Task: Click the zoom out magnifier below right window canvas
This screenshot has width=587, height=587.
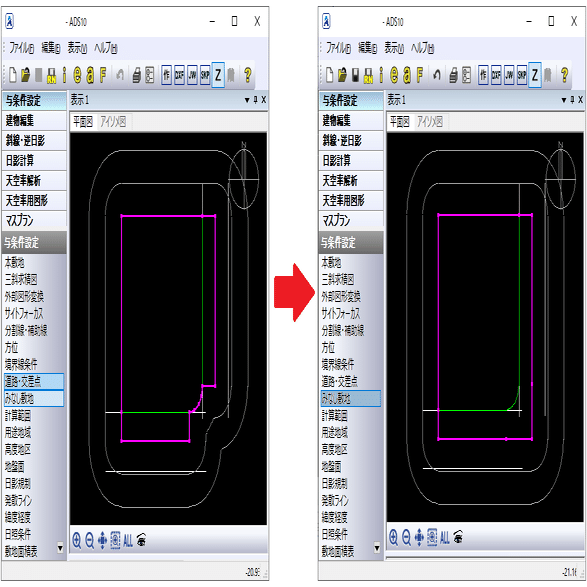Action: click(406, 538)
